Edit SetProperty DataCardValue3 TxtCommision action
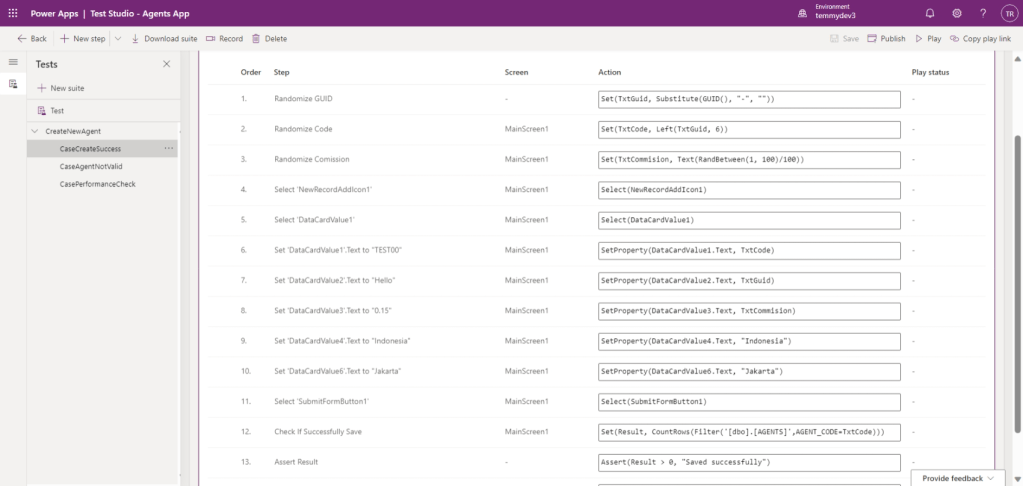The image size is (1023, 486). (749, 311)
